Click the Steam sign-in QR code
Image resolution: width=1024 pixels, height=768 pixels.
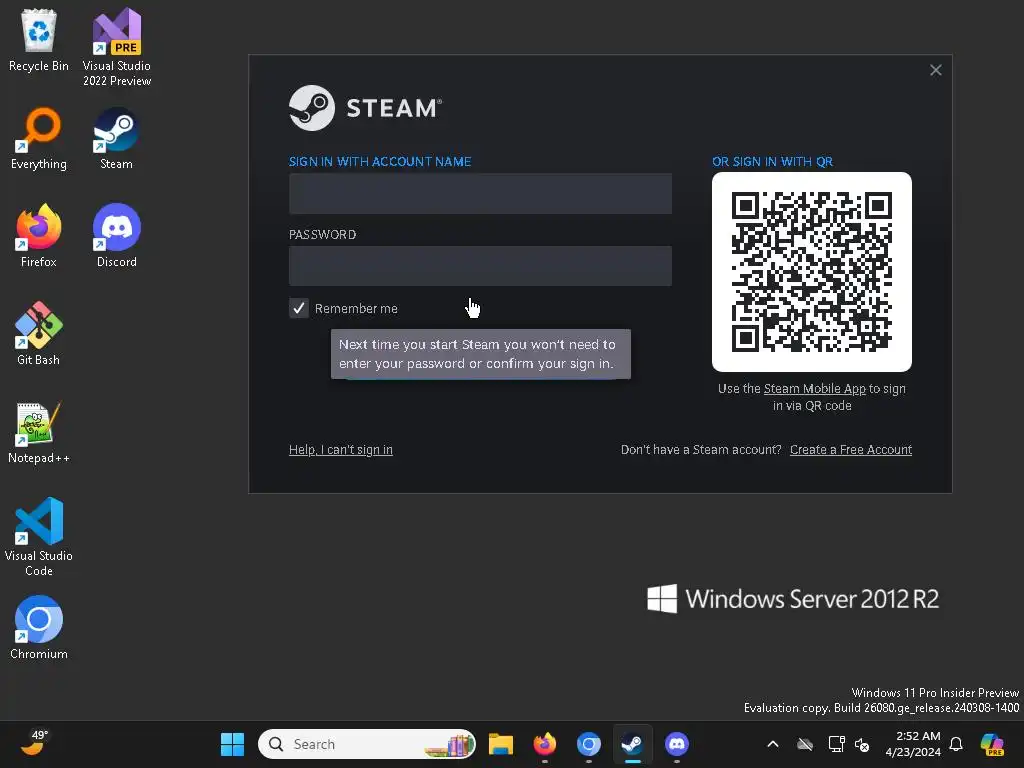tap(812, 272)
